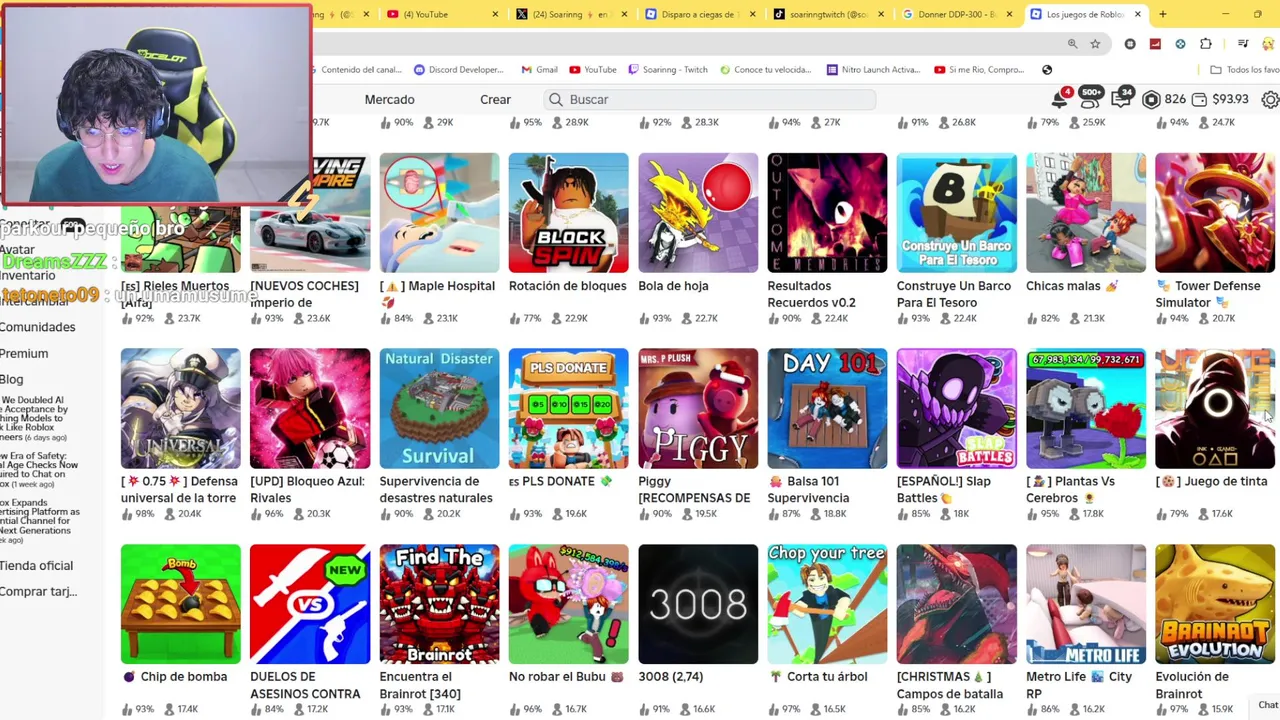Open a new browser tab

(x=1162, y=14)
